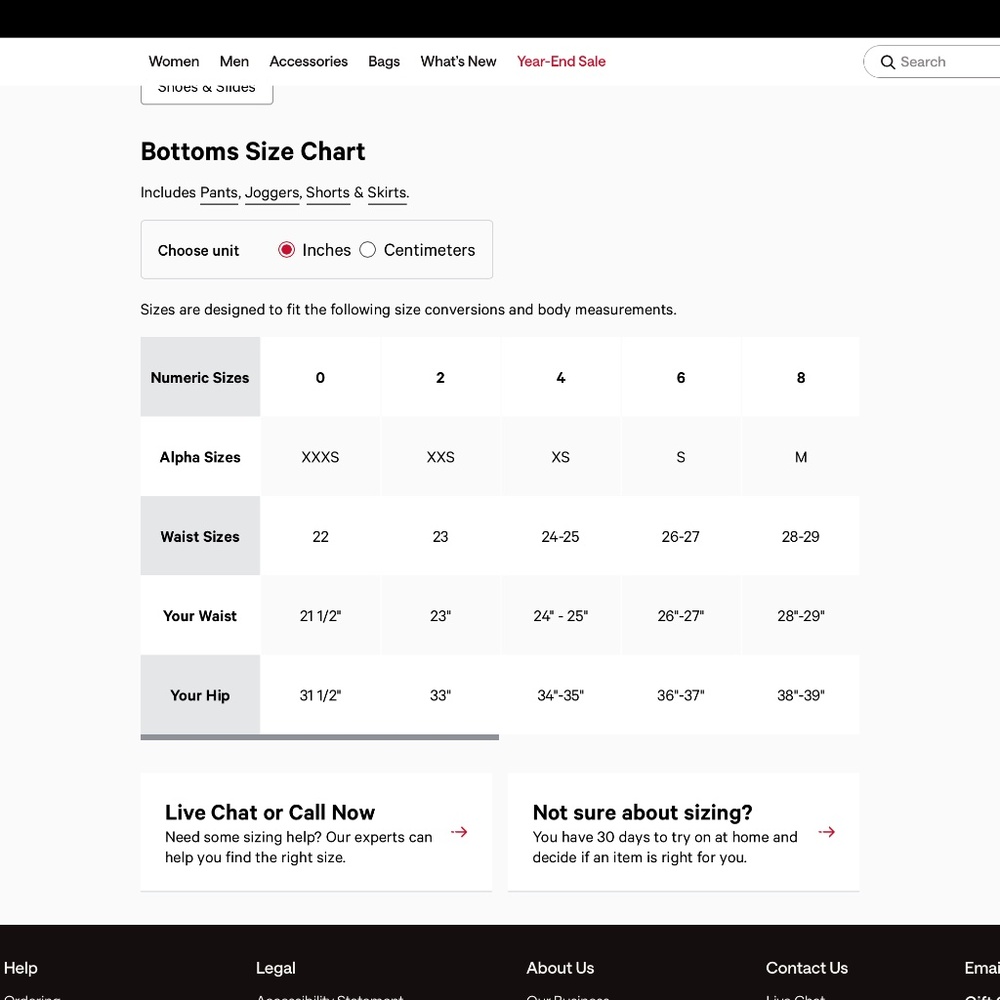Click the search magnifier icon
The image size is (1000, 1000).
coord(887,62)
